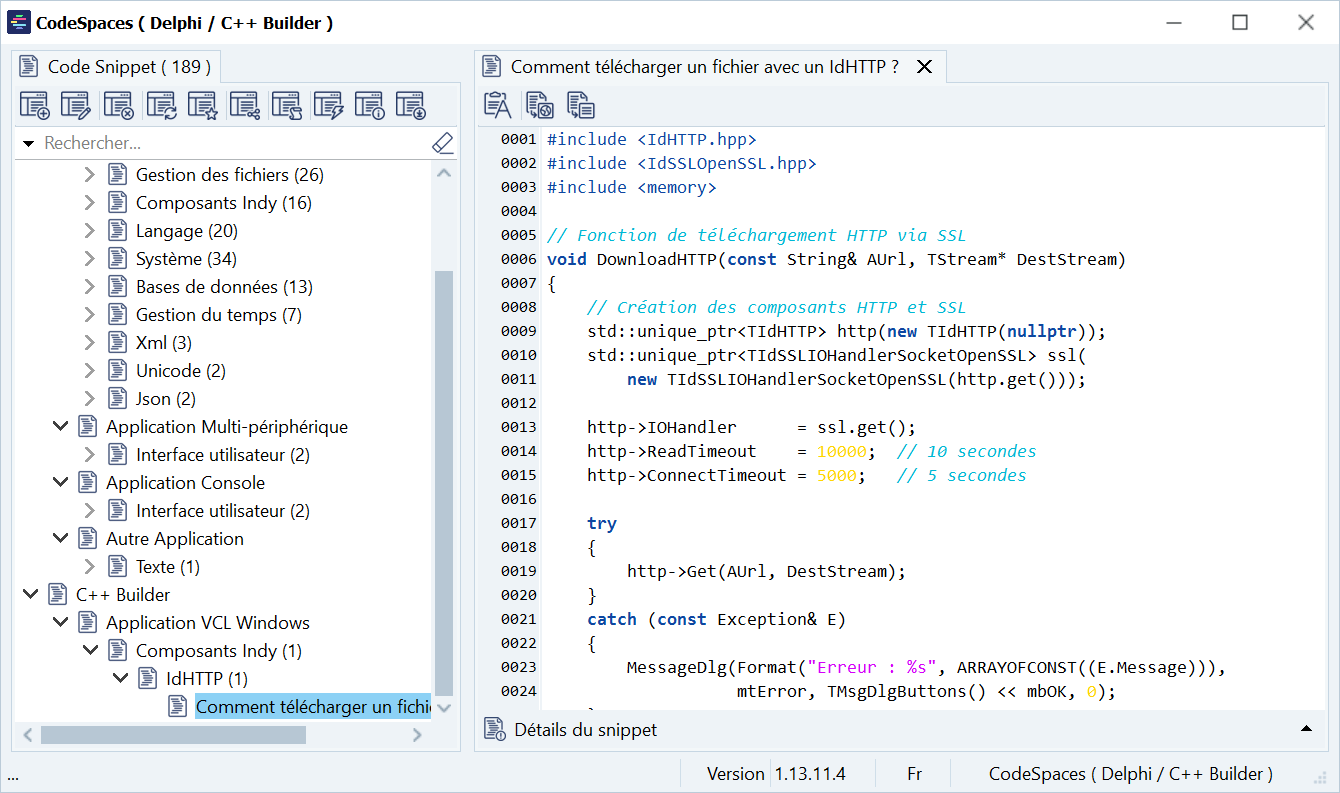Select the Bases de données (13) item
Screen dimensions: 1340x793
pos(224,287)
